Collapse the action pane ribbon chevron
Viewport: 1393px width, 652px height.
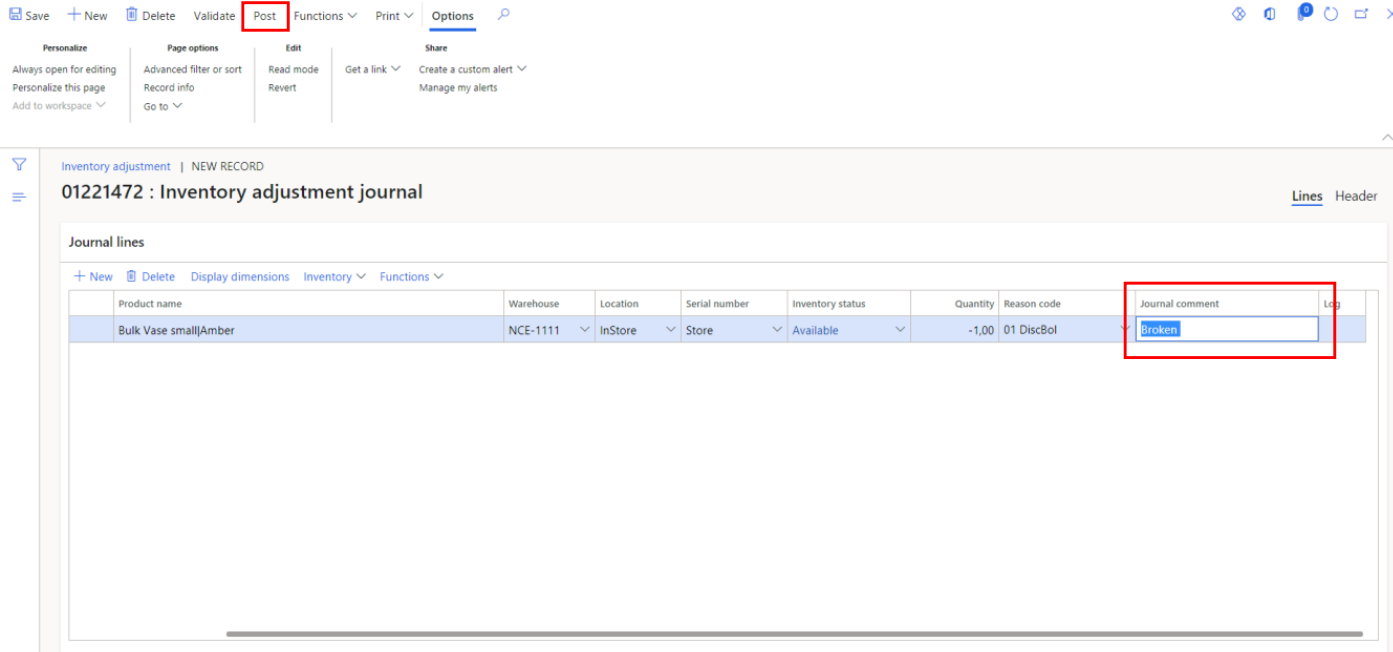click(x=1386, y=137)
